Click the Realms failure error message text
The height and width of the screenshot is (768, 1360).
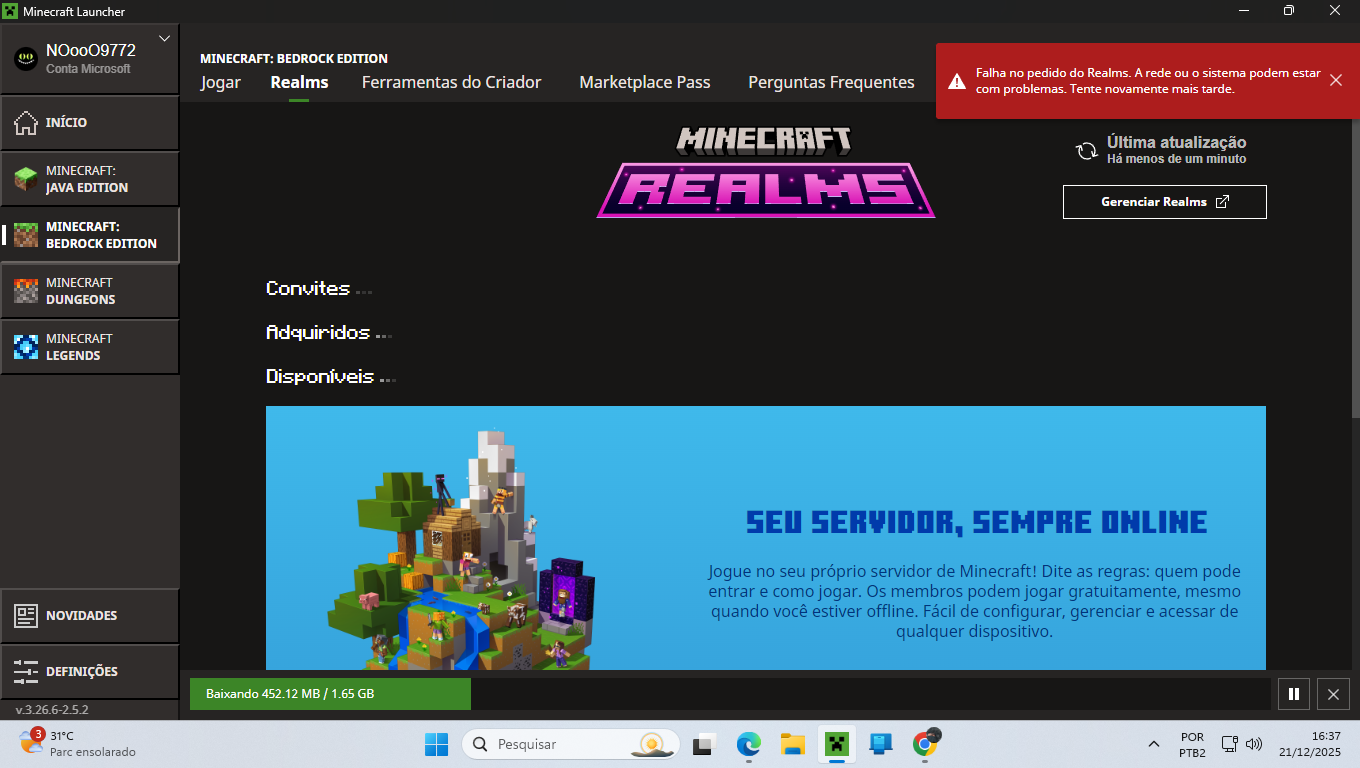pos(1148,81)
